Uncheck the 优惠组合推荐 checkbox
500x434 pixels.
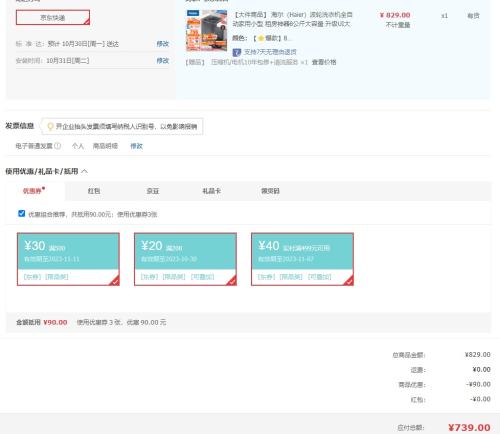coord(22,213)
